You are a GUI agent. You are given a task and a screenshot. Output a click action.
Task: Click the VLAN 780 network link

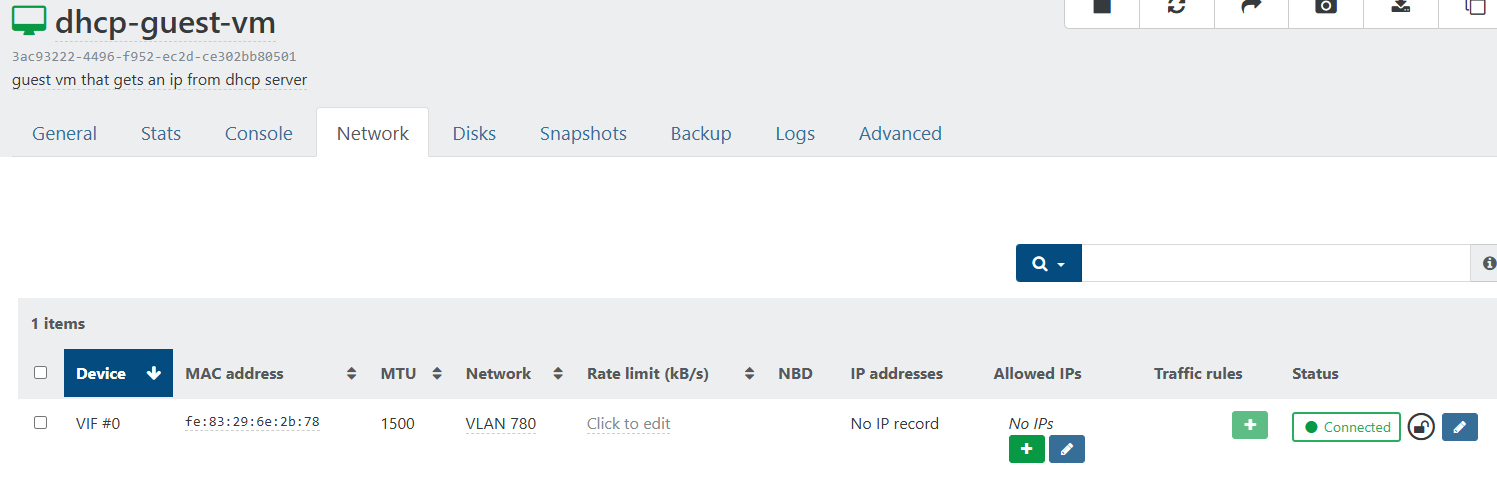pos(501,424)
